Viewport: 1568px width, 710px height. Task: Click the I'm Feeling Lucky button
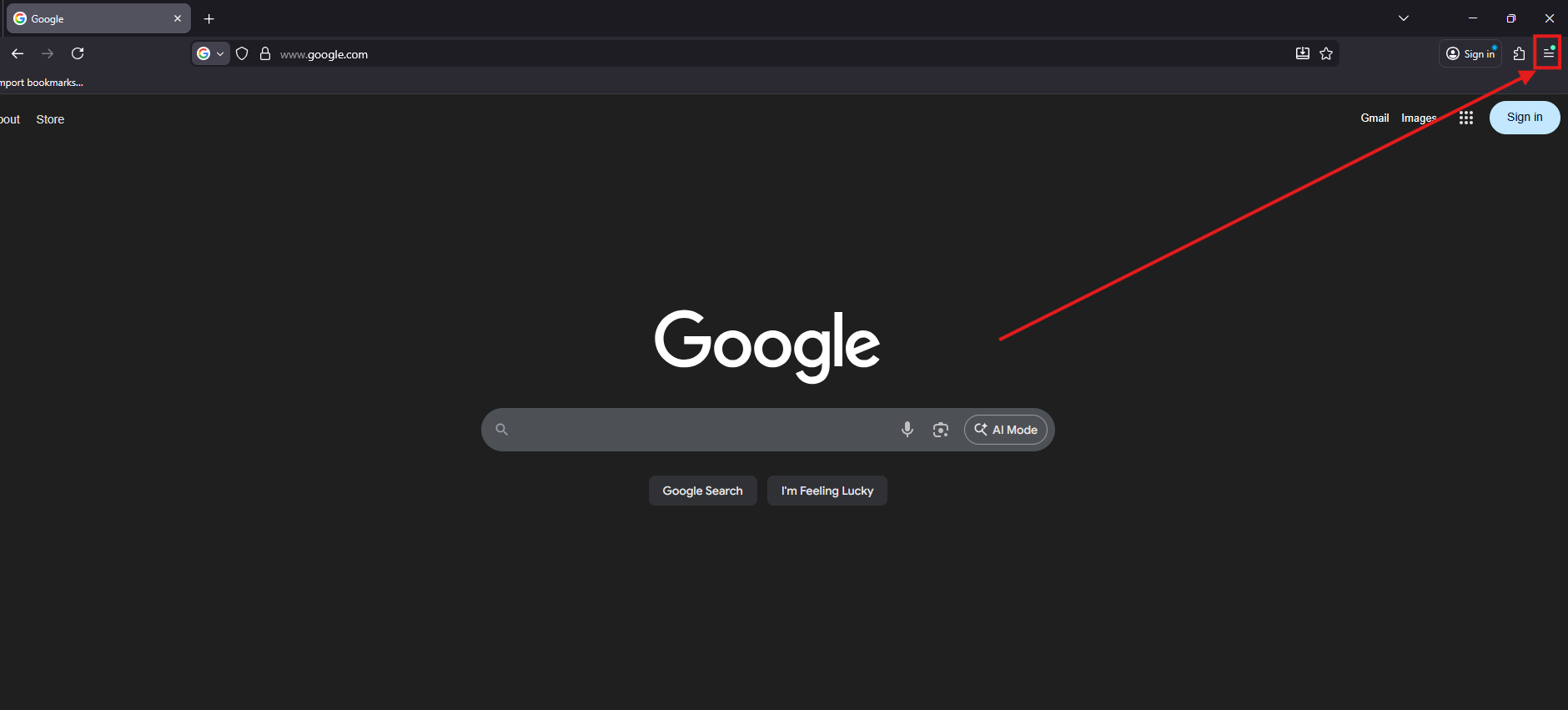(827, 491)
